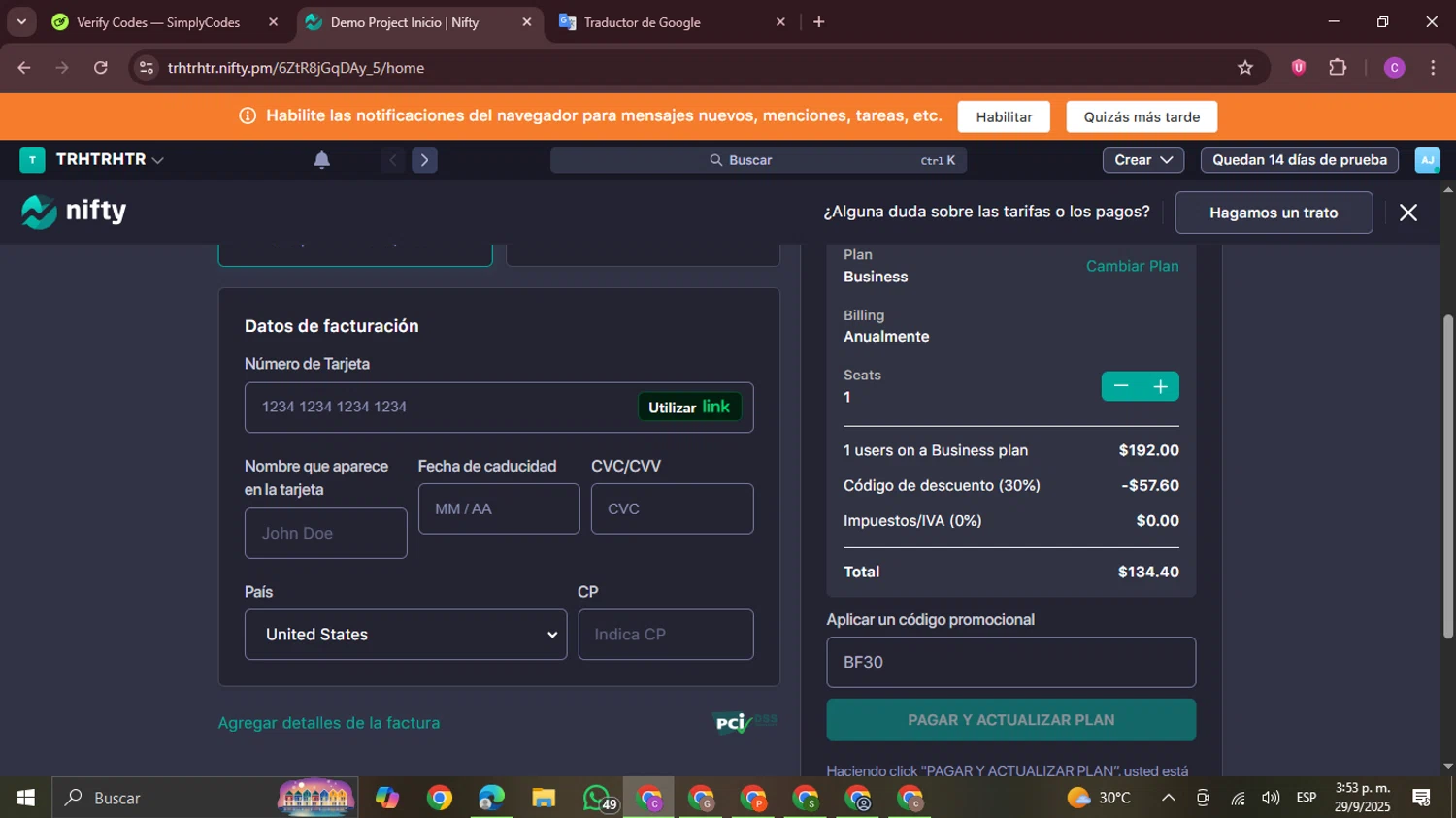Show hidden system tray icons
The width and height of the screenshot is (1456, 818).
pyautogui.click(x=1169, y=798)
